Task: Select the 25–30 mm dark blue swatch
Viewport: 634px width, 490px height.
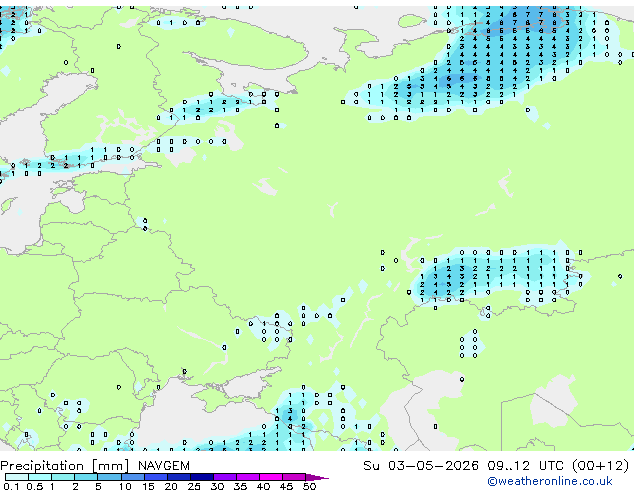Action: 202,477
